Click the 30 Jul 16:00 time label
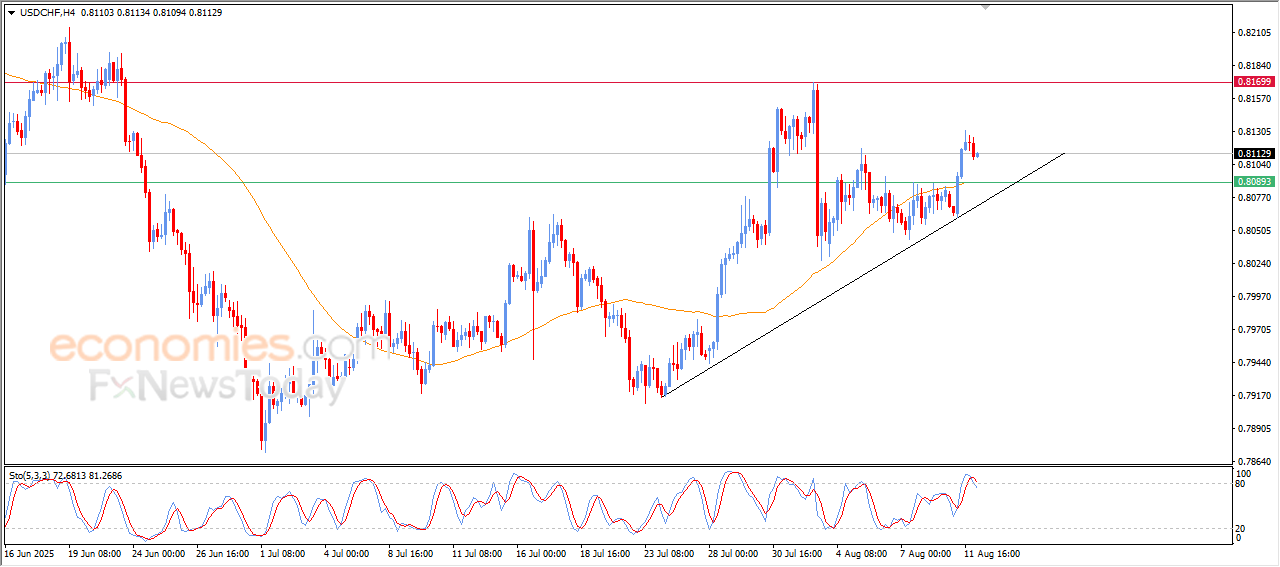This screenshot has width=1280, height=567. 798,553
